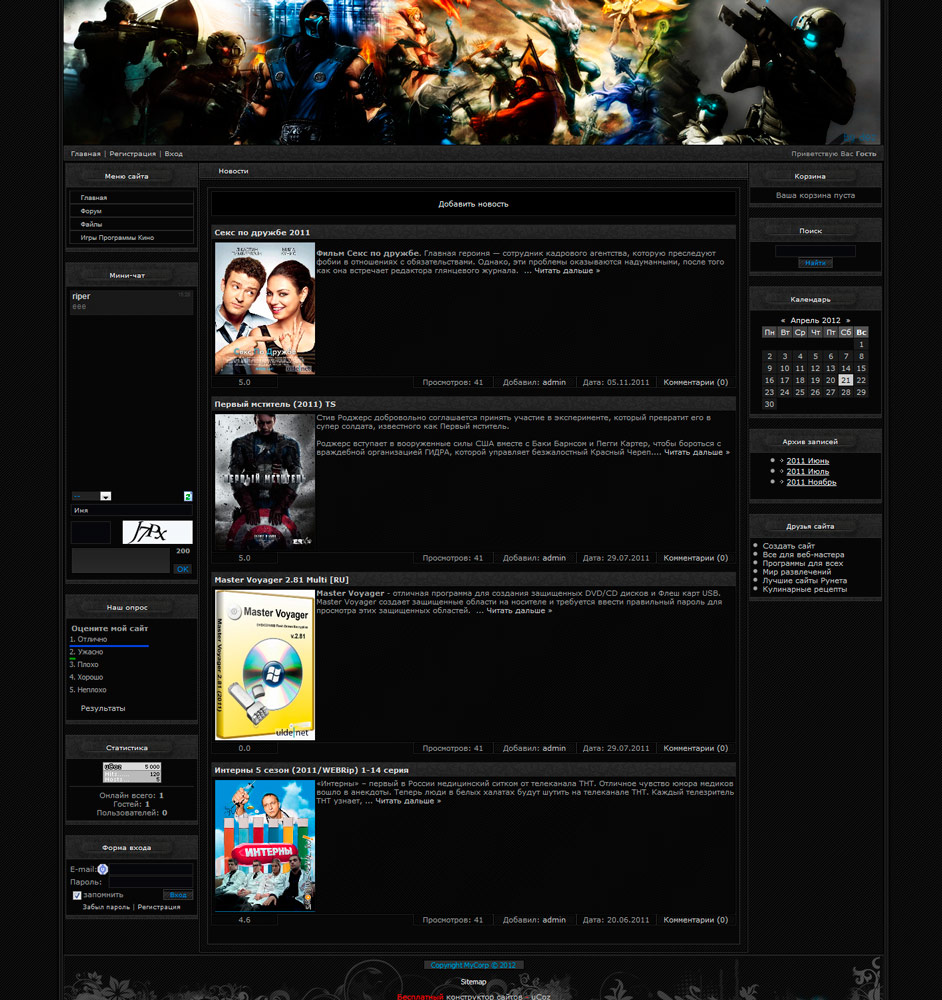Open news title 'Первый мститель (2011) TS'
The width and height of the screenshot is (942, 1000).
coord(275,404)
